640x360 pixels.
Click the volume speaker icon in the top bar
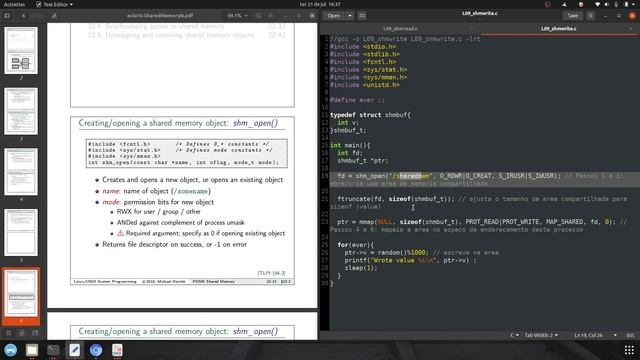607,4
